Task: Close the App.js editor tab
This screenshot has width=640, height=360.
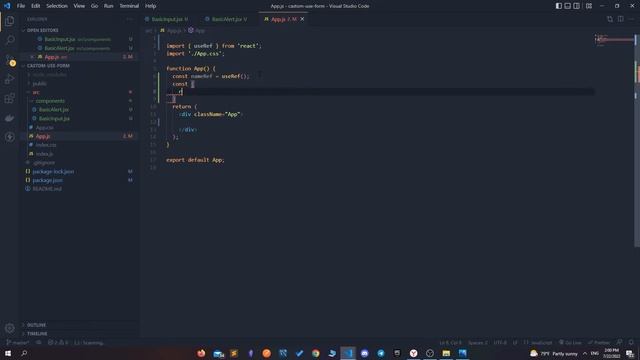Action: point(302,19)
